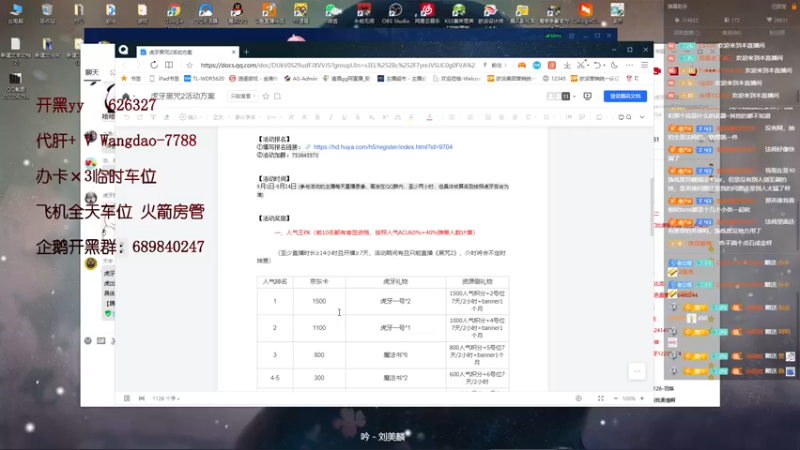The width and height of the screenshot is (800, 450).
Task: Click the italic formatting icon
Action: click(x=331, y=117)
